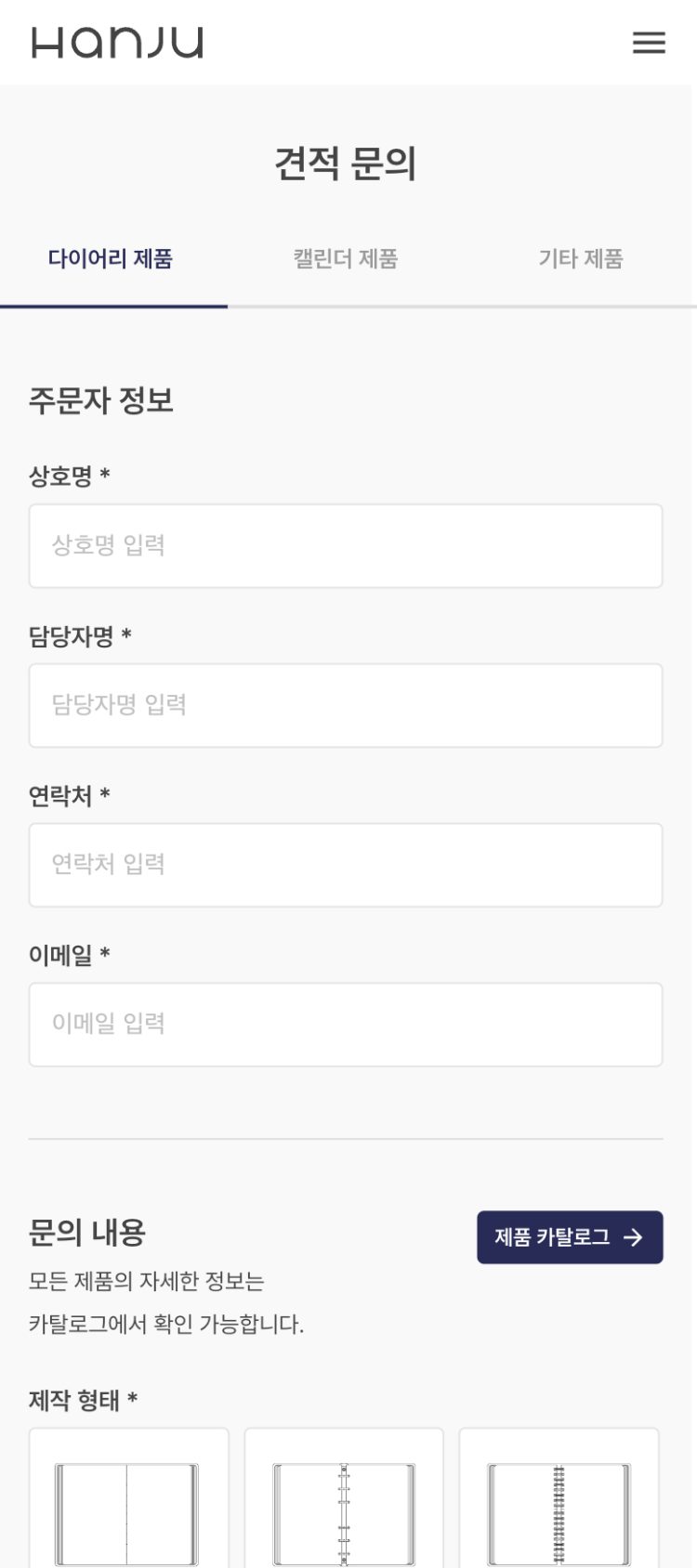Focus the 담당자명 입력 field
The width and height of the screenshot is (697, 1568).
click(346, 705)
